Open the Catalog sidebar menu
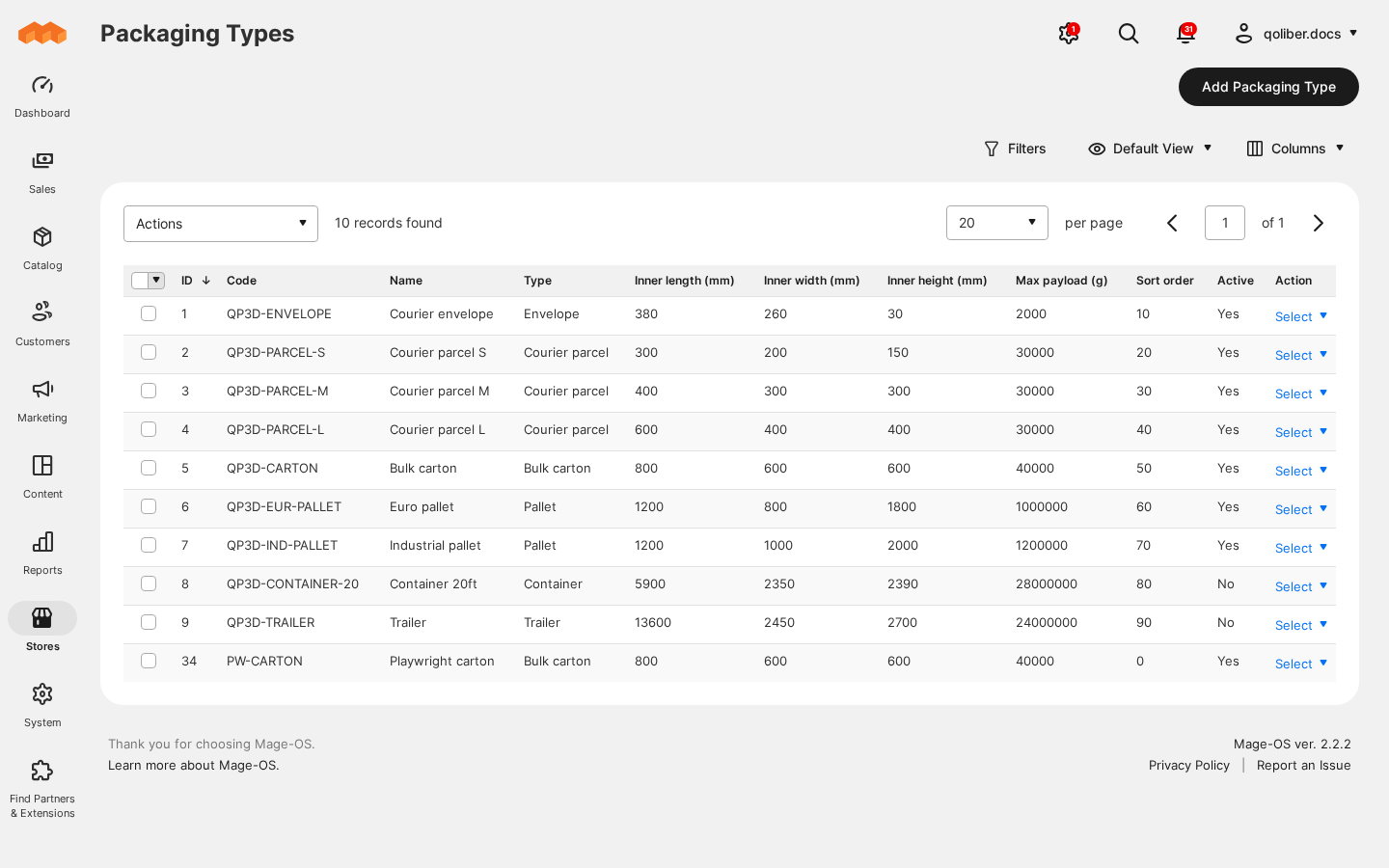1389x868 pixels. coord(42,249)
